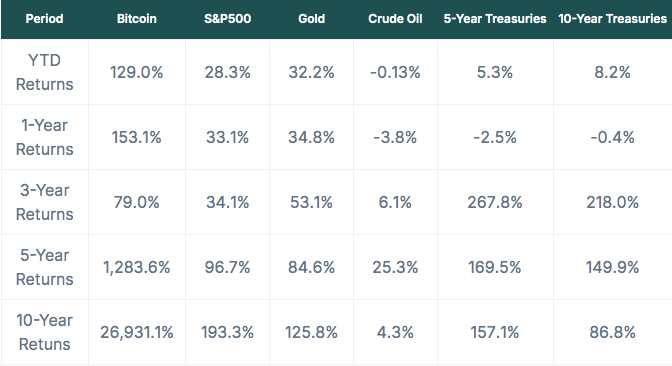Image resolution: width=672 pixels, height=366 pixels.
Task: Click the 267.8% 5-Year Treasuries cell
Action: 495,202
